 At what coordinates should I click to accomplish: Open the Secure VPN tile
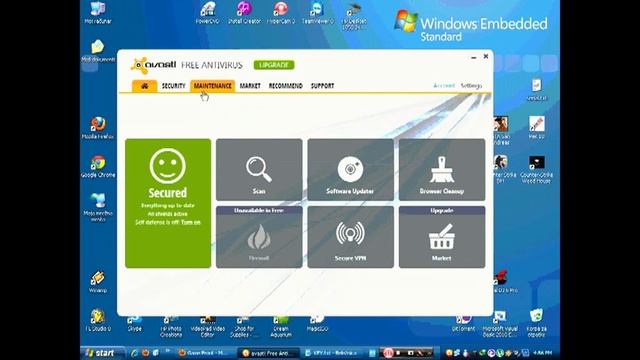[x=351, y=237]
